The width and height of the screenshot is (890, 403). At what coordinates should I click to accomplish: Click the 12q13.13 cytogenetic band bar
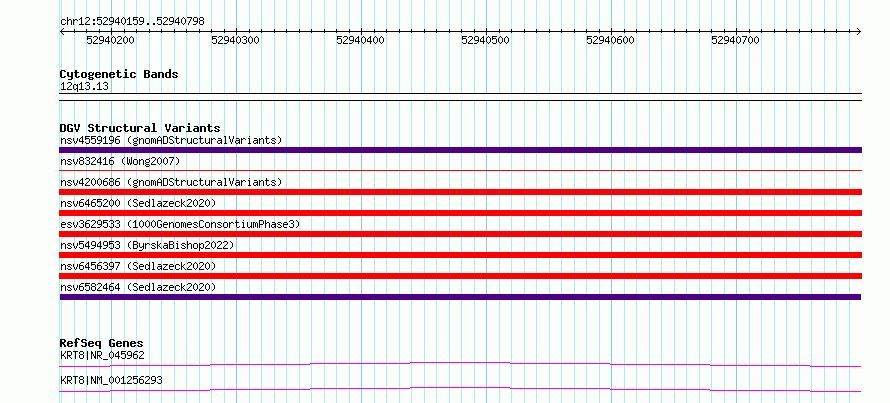pyautogui.click(x=460, y=97)
